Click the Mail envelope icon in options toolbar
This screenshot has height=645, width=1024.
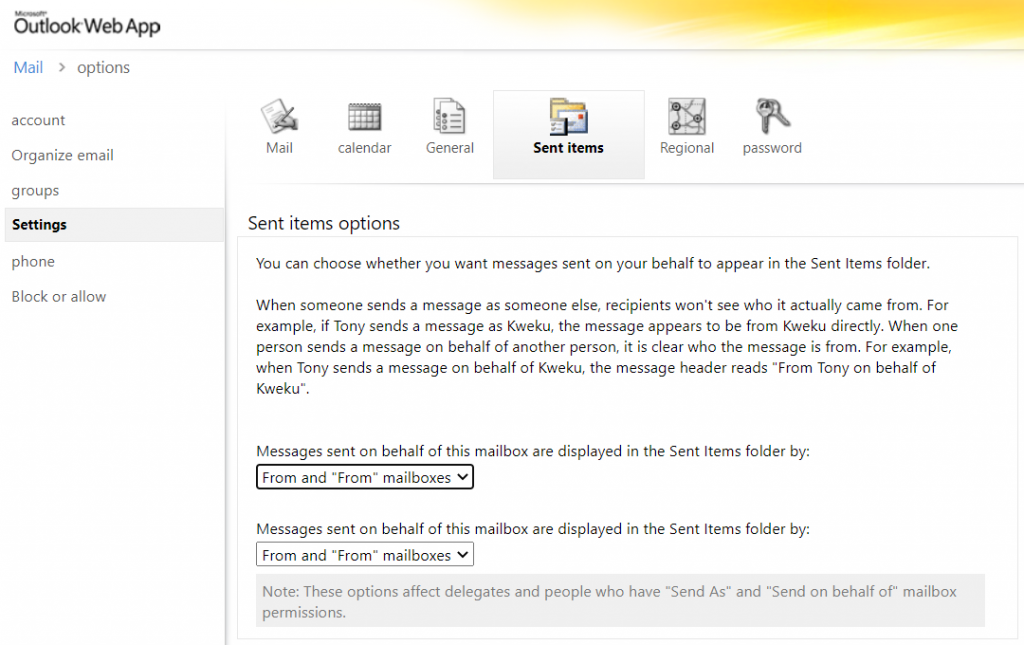(279, 118)
